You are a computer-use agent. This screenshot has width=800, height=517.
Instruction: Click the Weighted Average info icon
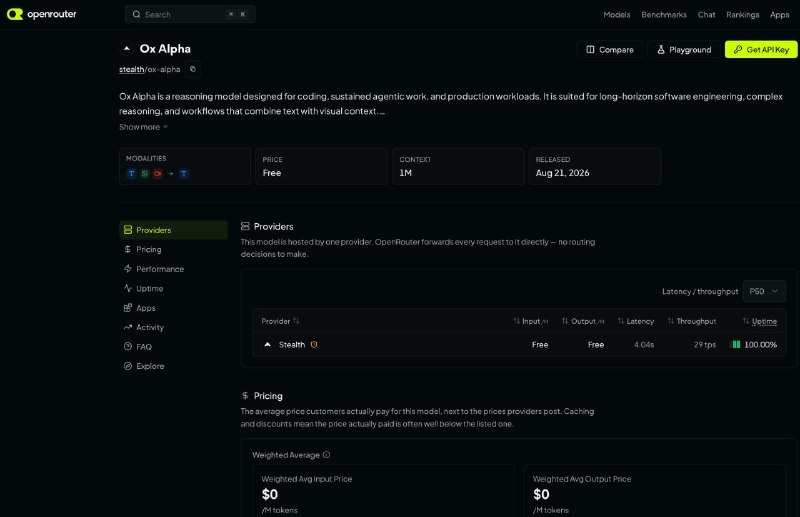(x=326, y=455)
